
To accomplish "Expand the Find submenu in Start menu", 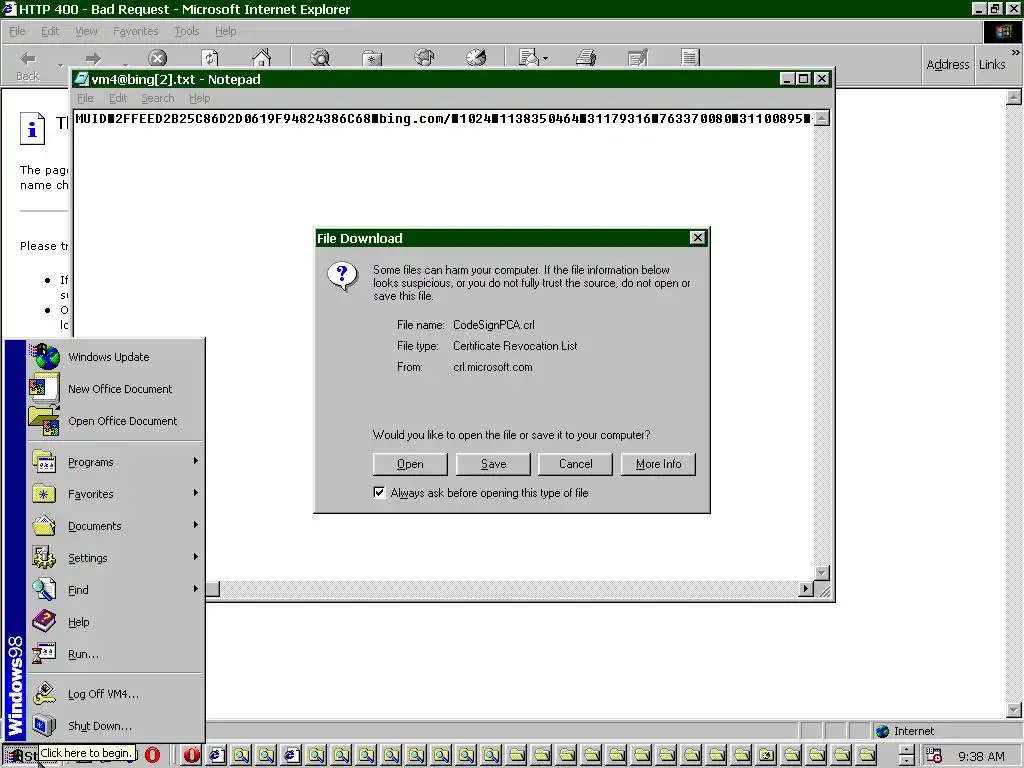I will tap(115, 590).
